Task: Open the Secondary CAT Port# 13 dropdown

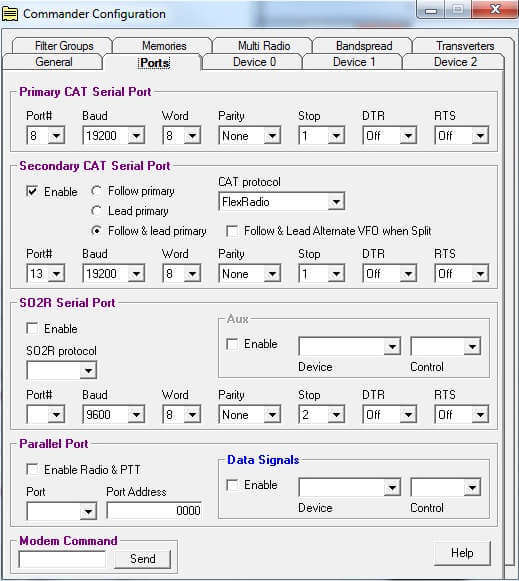Action: click(x=46, y=274)
